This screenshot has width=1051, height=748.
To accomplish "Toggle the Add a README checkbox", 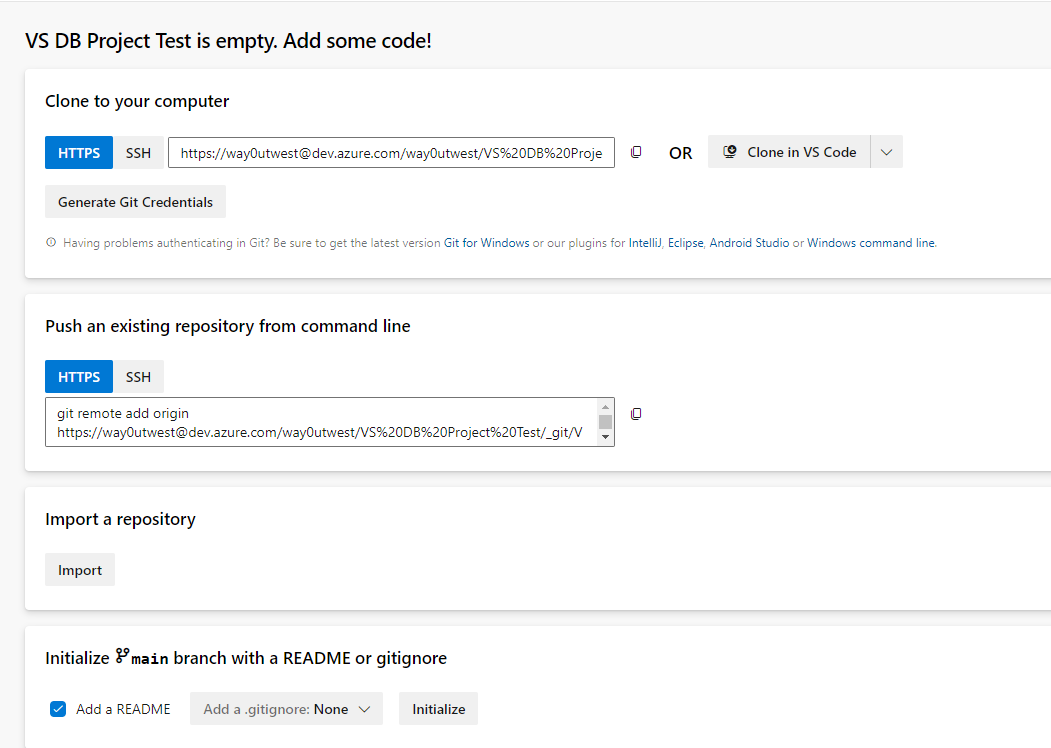I will pos(58,709).
